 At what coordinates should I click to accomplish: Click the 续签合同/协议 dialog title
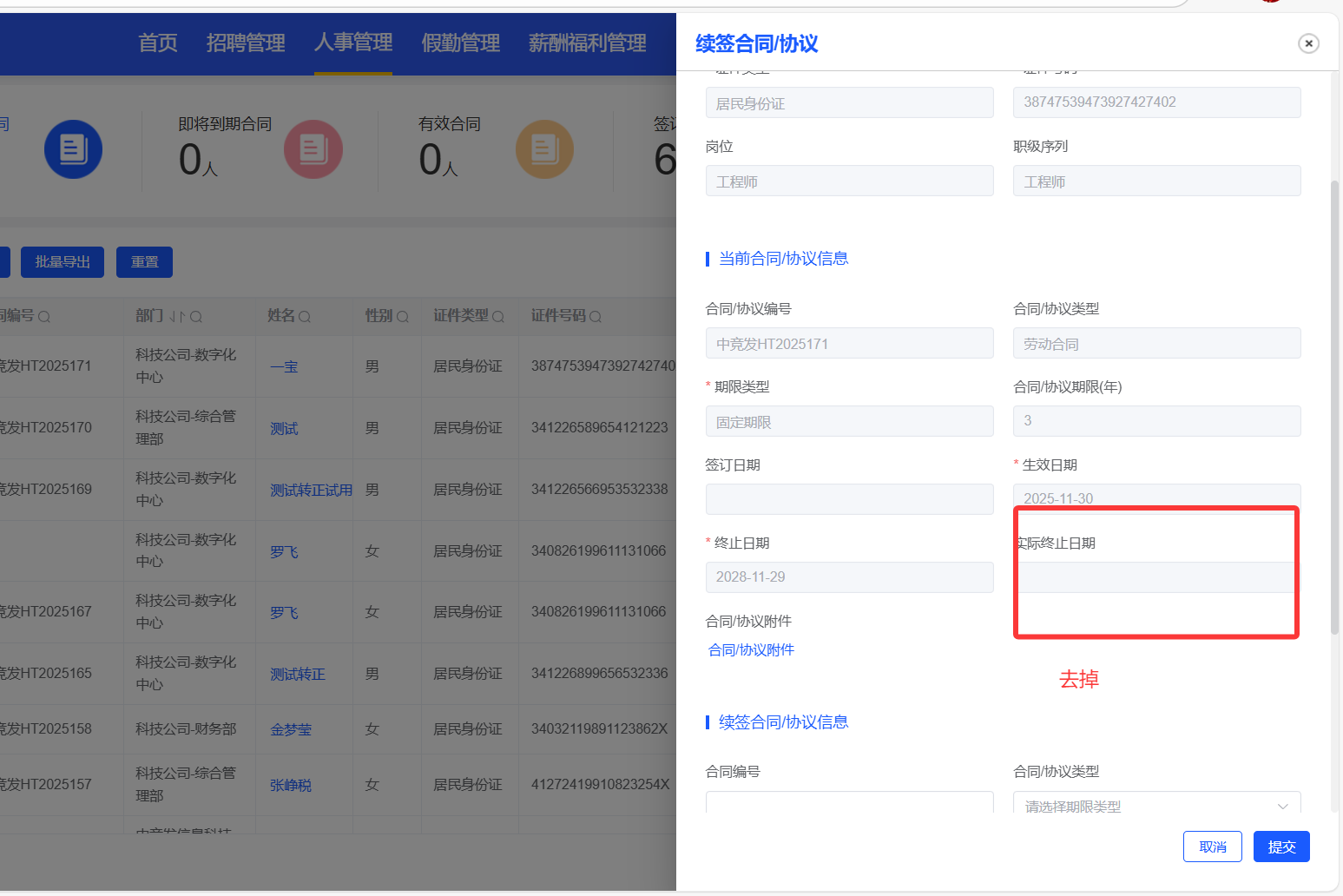pyautogui.click(x=757, y=43)
